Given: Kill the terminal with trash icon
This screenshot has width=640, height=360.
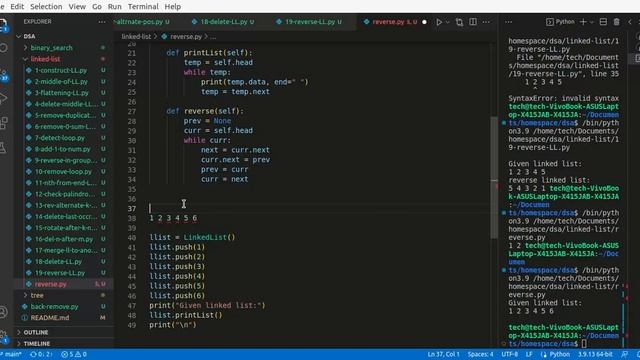Looking at the screenshot, I should 616,22.
